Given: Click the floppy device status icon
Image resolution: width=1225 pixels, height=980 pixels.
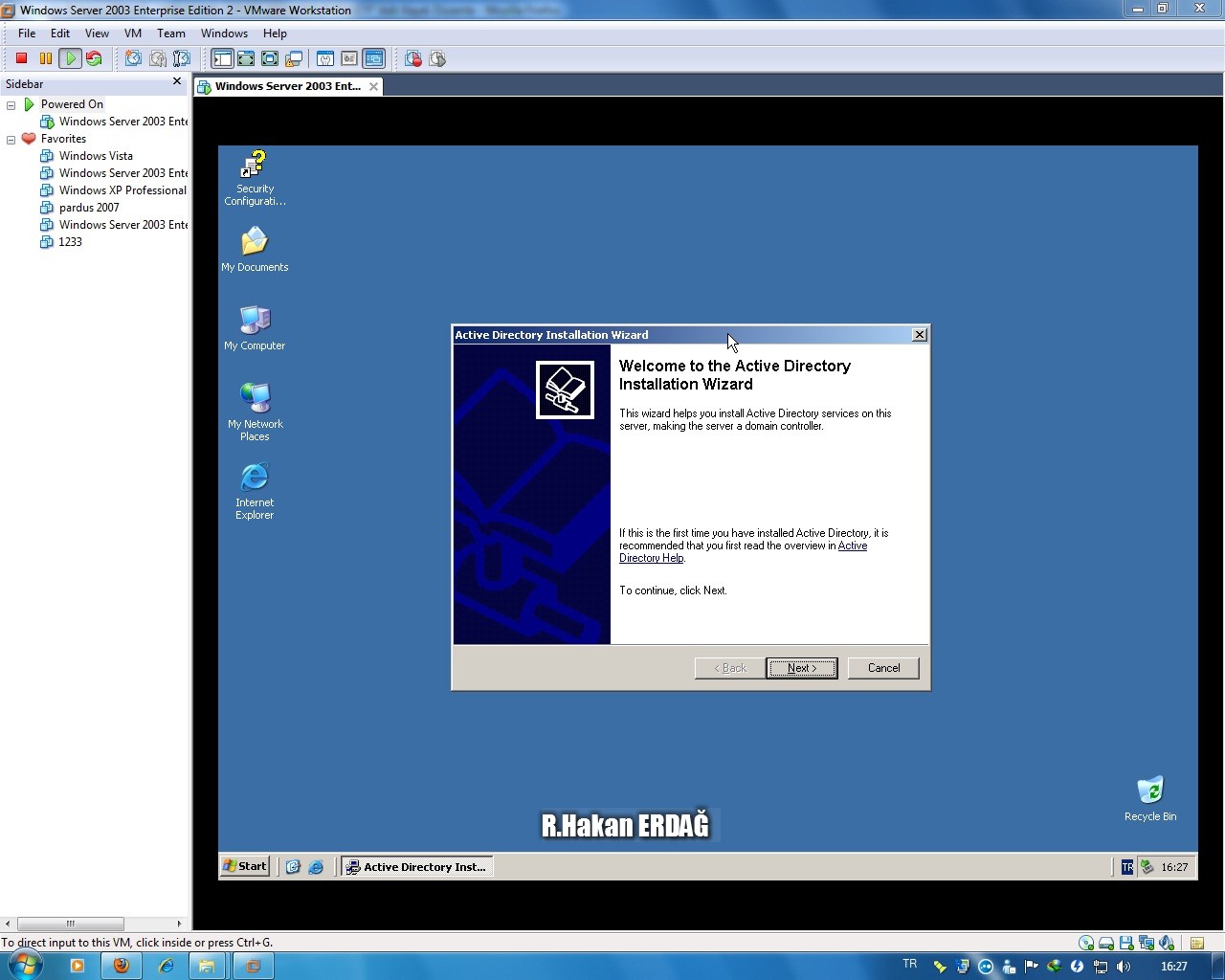Looking at the screenshot, I should point(1126,943).
